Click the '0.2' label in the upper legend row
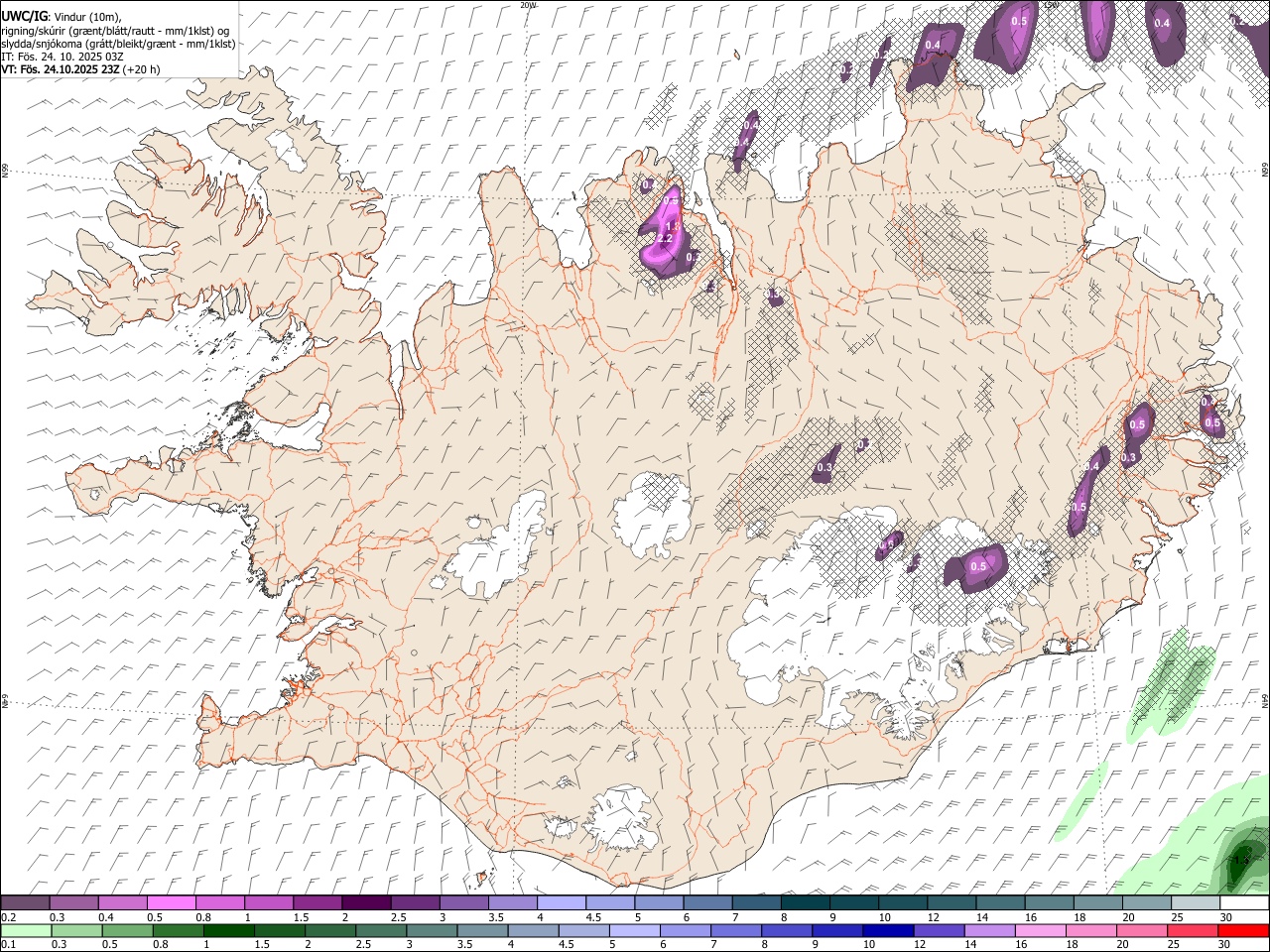The image size is (1270, 952). click(x=8, y=917)
